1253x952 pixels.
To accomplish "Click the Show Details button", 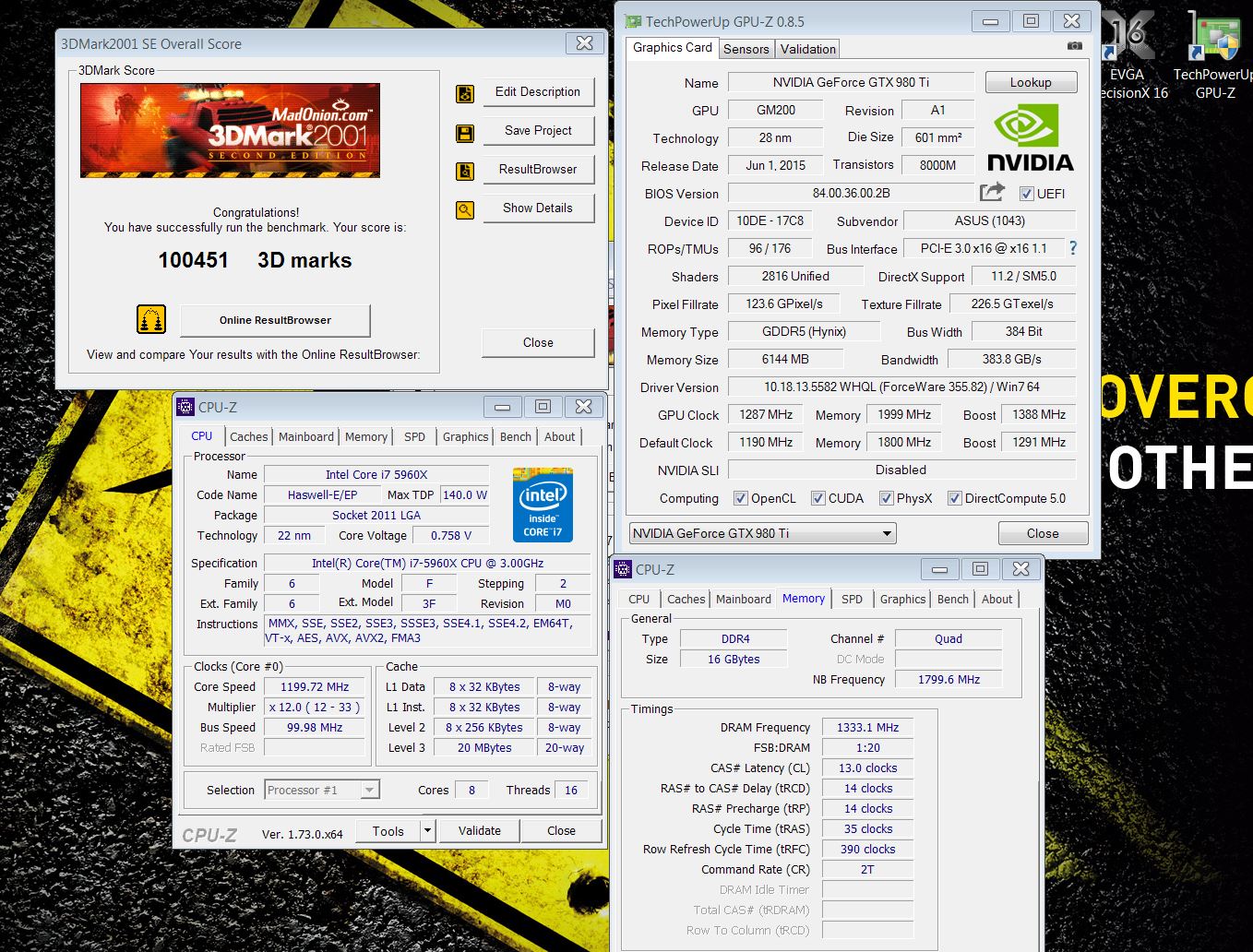I will coord(537,208).
